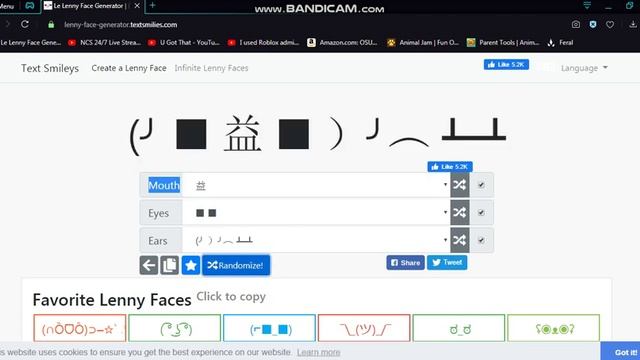The height and width of the screenshot is (360, 640).
Task: Open NCS 24/7 Live Stream bookmark
Action: click(104, 42)
